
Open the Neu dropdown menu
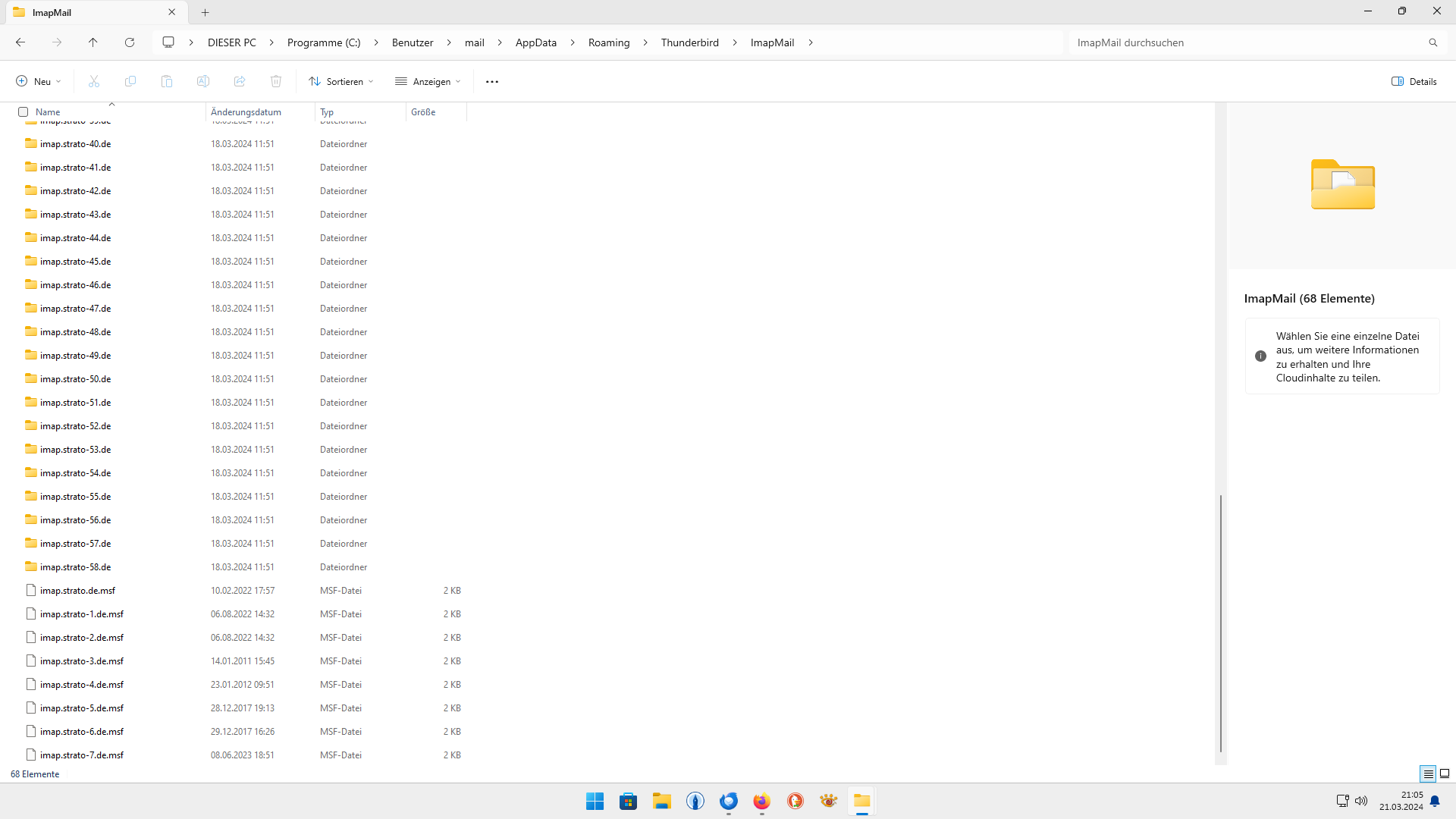(x=38, y=81)
